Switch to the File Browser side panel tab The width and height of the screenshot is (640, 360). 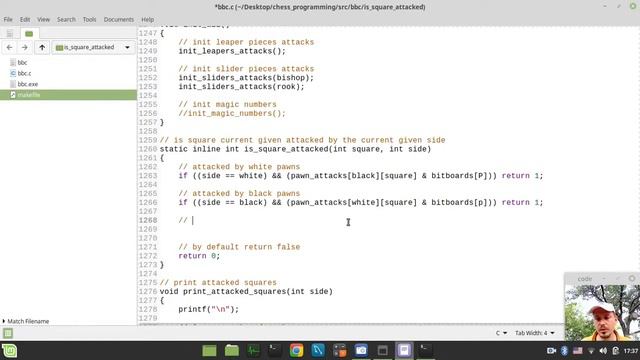point(29,33)
